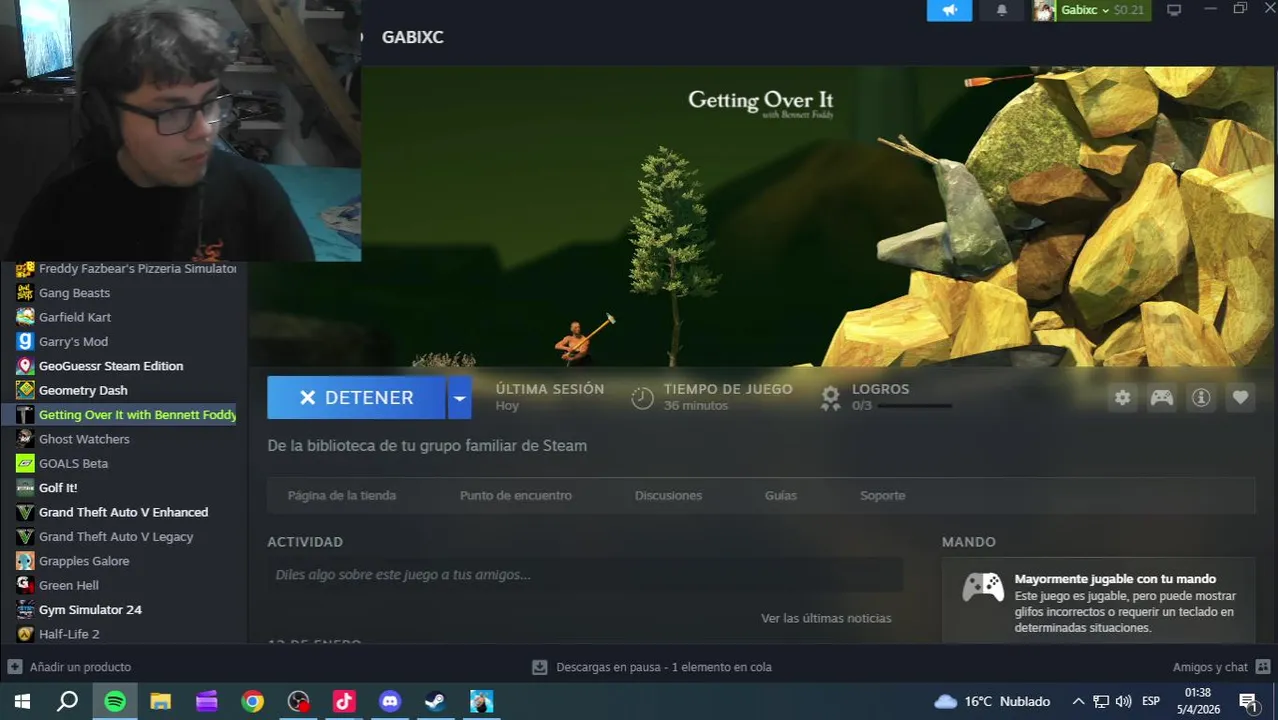Image resolution: width=1278 pixels, height=720 pixels.
Task: Open Spotify from taskbar
Action: 115,702
